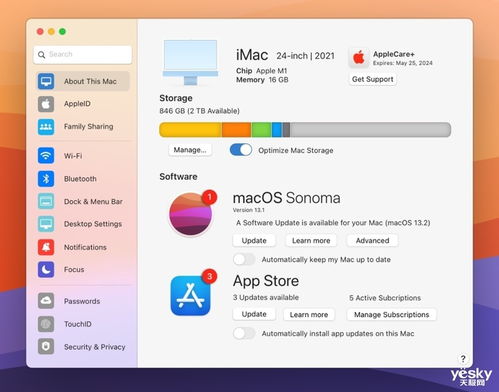Click the macOS Sonoma round icon
The height and width of the screenshot is (392, 499).
191,214
